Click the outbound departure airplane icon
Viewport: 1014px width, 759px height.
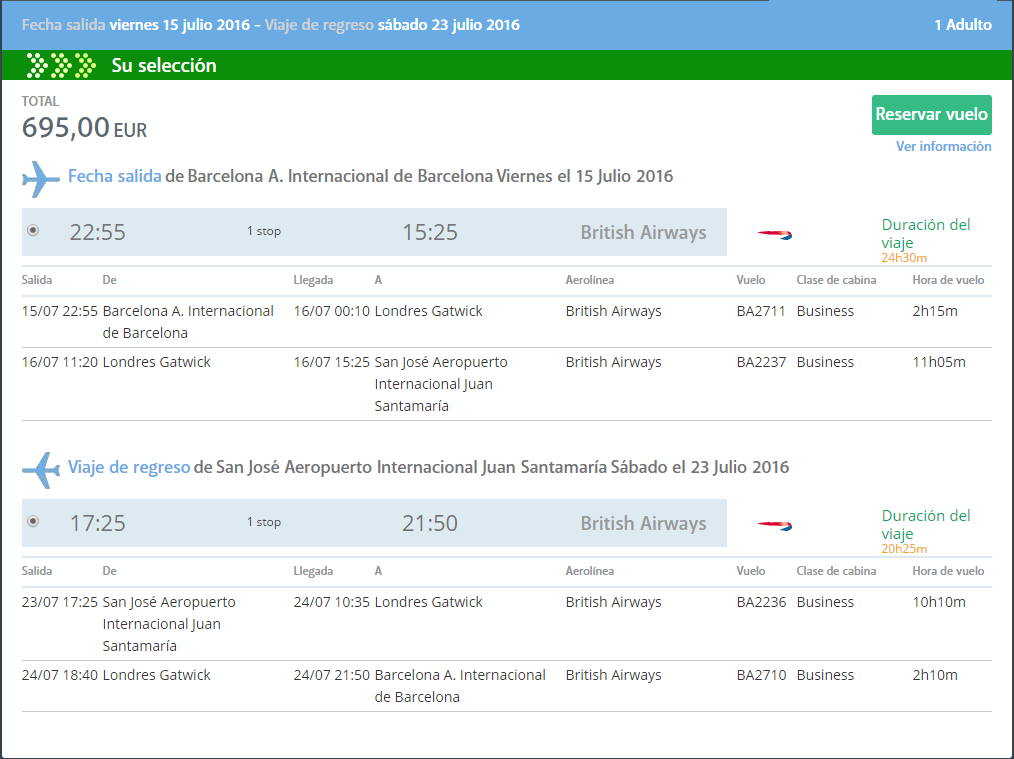click(x=41, y=179)
